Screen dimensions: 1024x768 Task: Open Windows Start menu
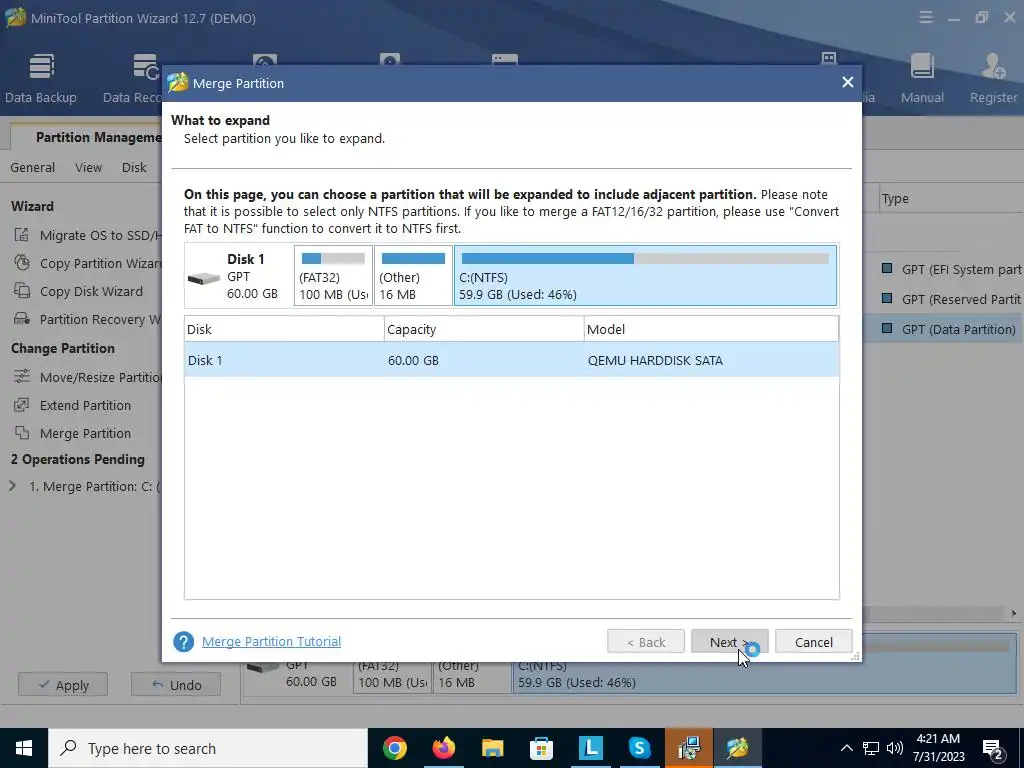(24, 748)
